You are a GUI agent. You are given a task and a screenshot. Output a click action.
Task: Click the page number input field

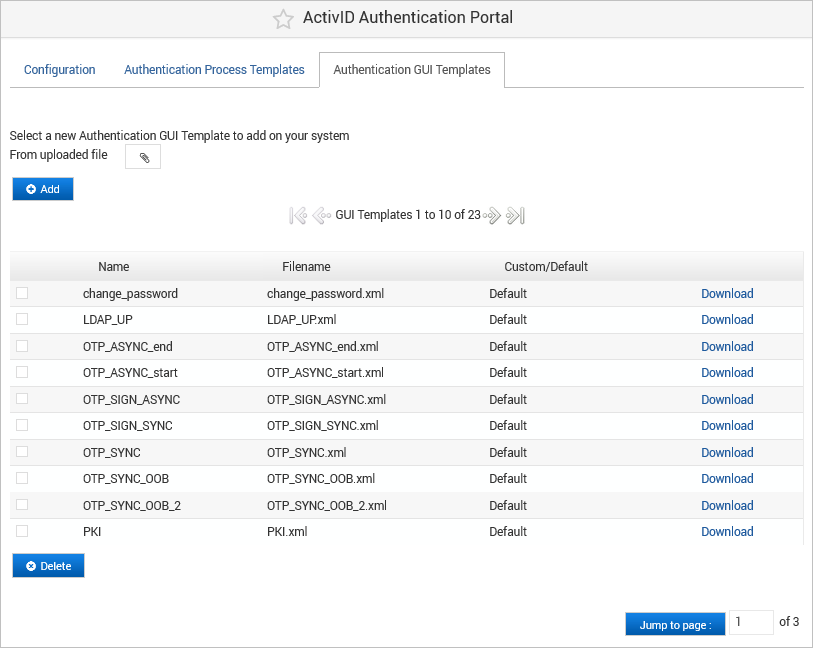click(751, 622)
